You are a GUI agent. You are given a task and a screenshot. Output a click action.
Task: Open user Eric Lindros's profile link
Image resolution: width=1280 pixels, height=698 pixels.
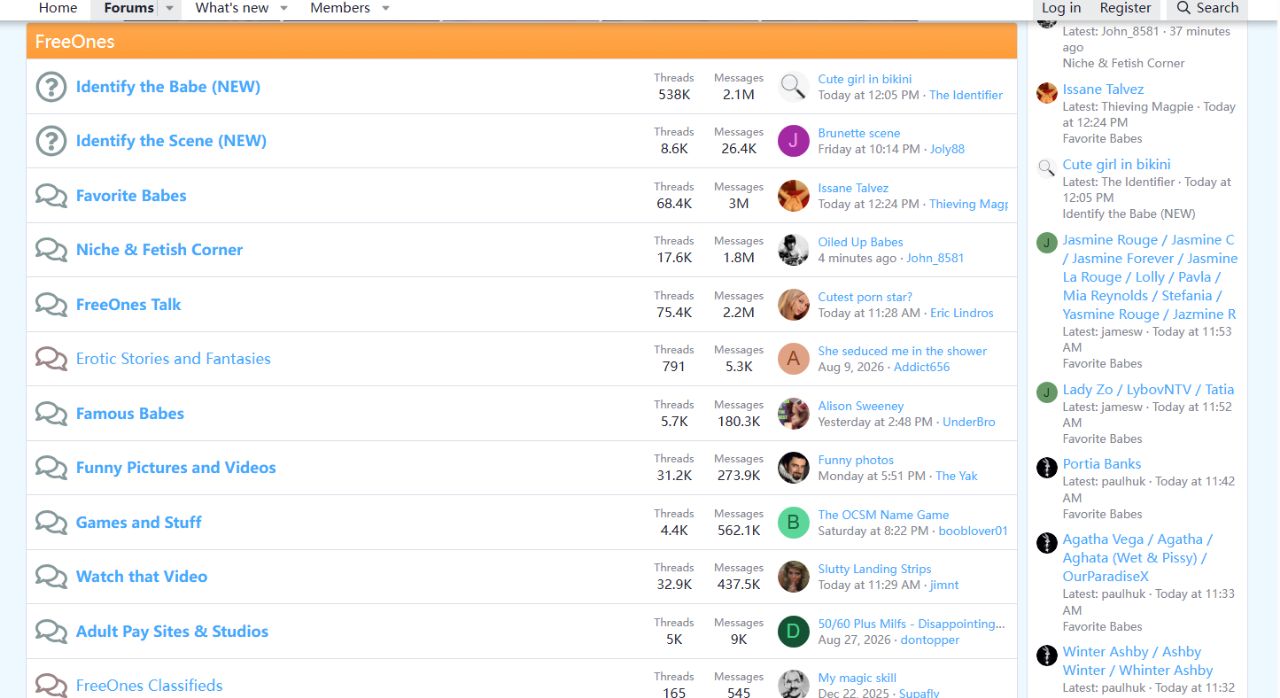[x=962, y=313]
